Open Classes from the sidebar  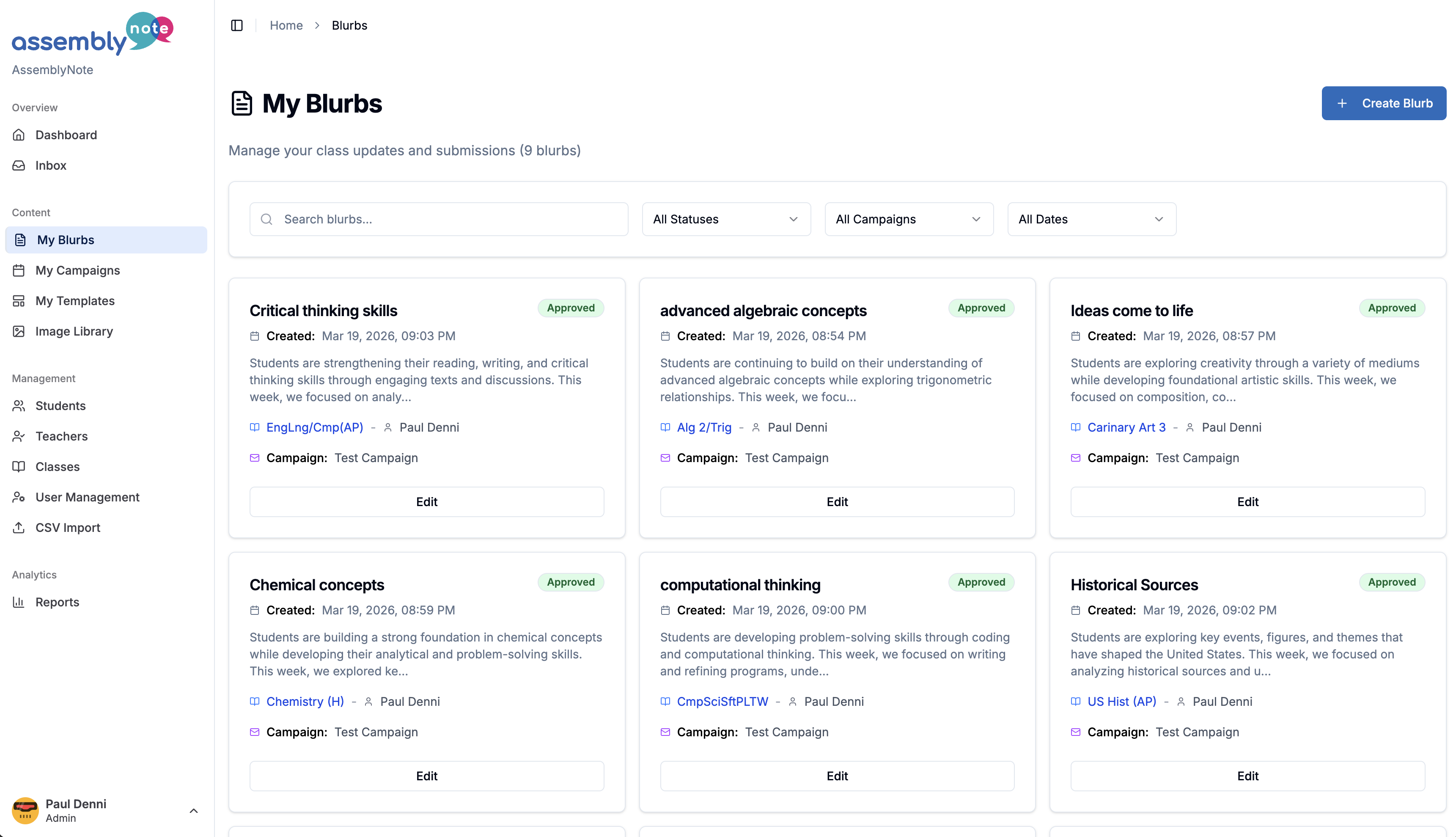[58, 466]
